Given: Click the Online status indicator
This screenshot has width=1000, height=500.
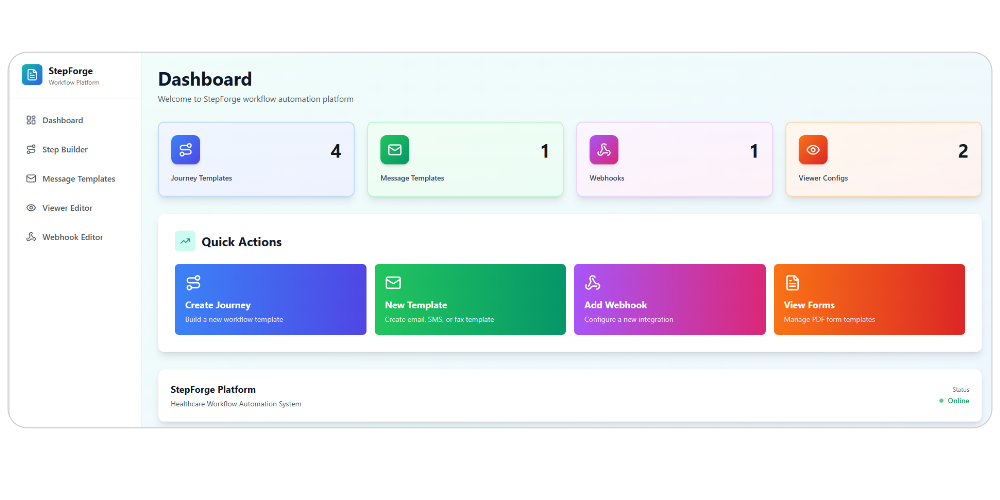Looking at the screenshot, I should coord(957,401).
